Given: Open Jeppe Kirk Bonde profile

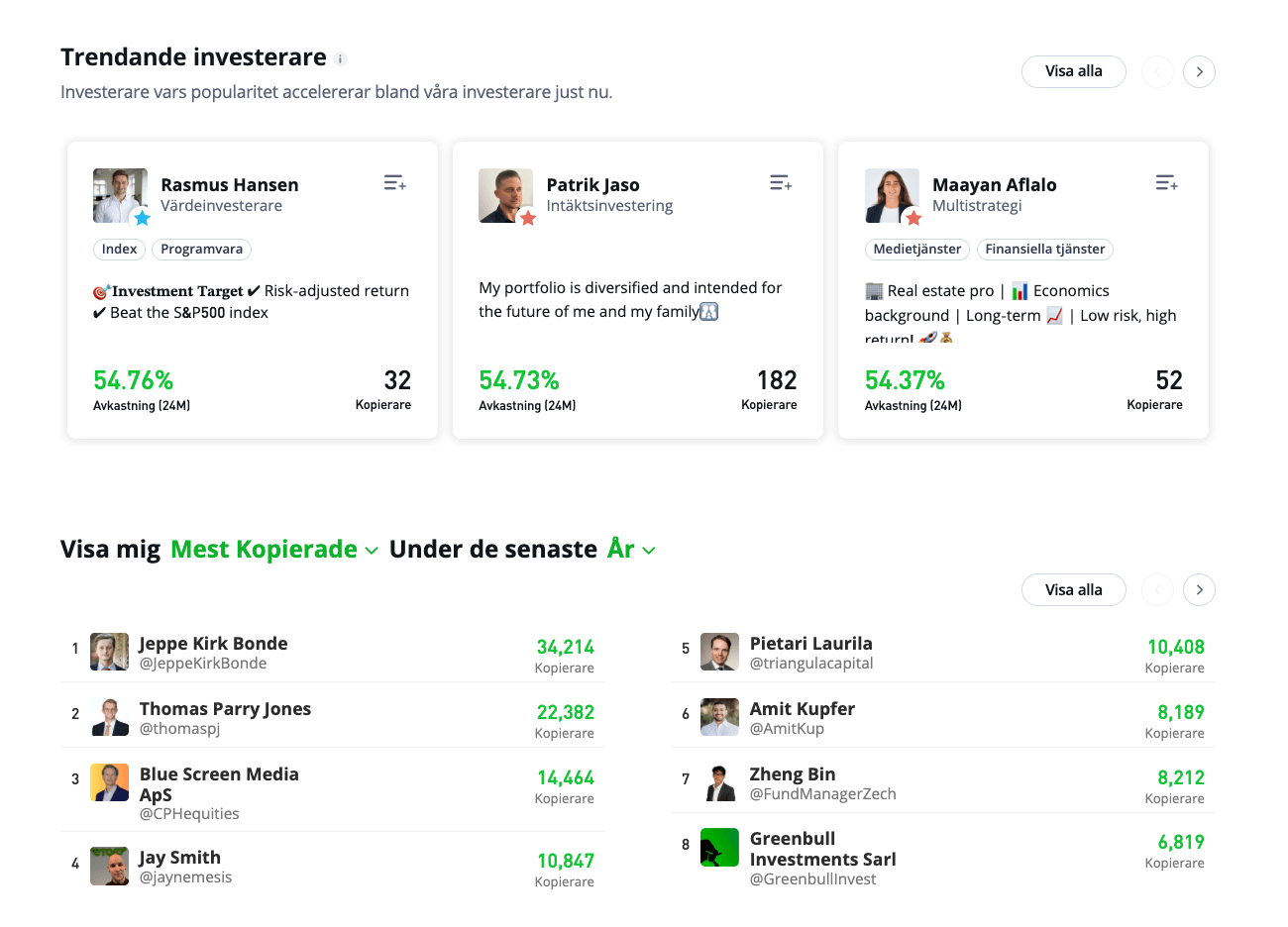Looking at the screenshot, I should tap(213, 644).
